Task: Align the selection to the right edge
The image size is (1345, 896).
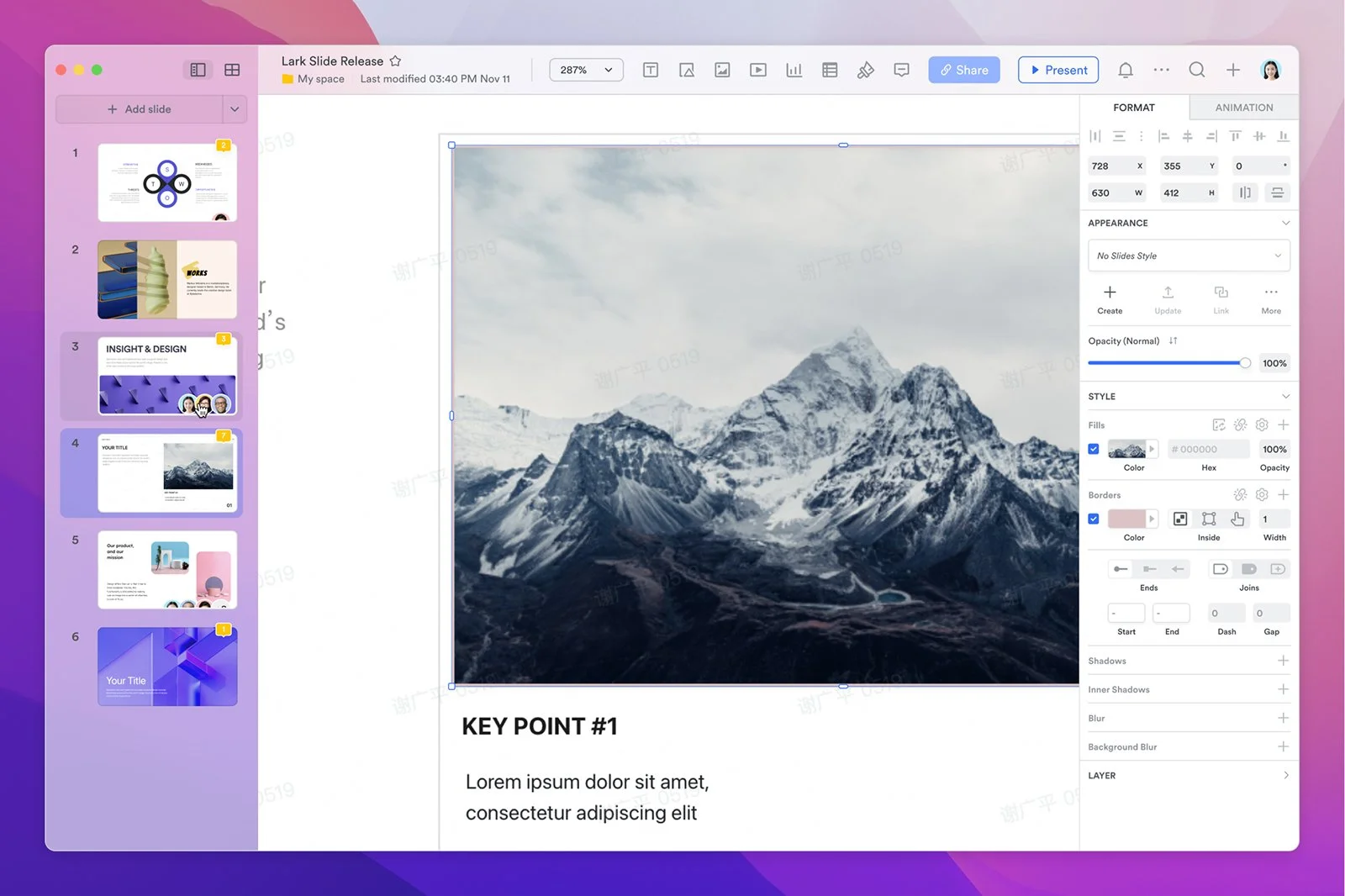Action: click(1211, 136)
